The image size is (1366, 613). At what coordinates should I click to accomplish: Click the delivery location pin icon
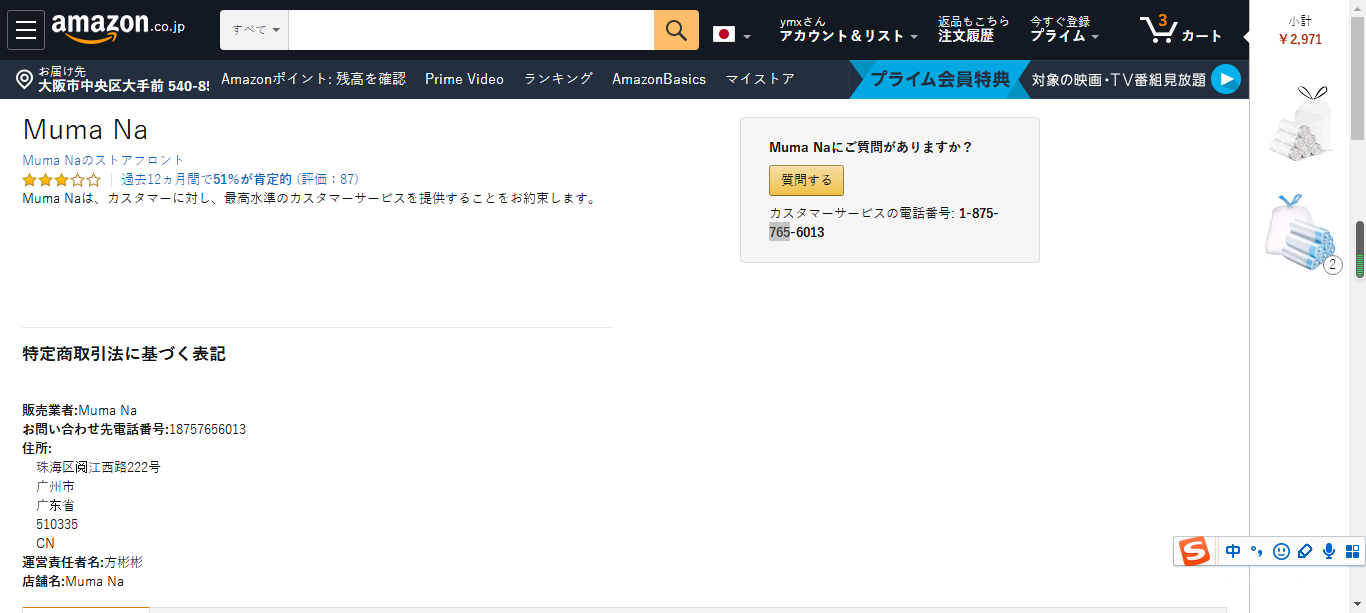point(25,79)
